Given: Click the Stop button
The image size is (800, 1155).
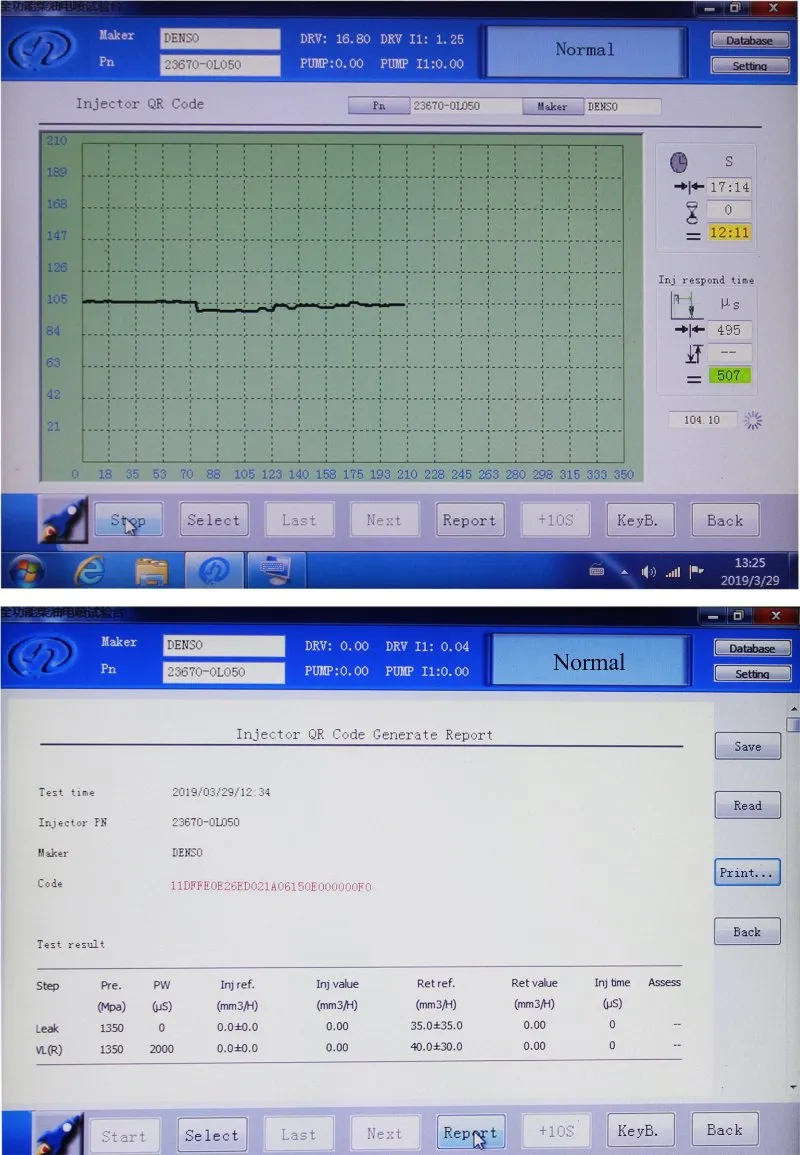Looking at the screenshot, I should [x=128, y=520].
